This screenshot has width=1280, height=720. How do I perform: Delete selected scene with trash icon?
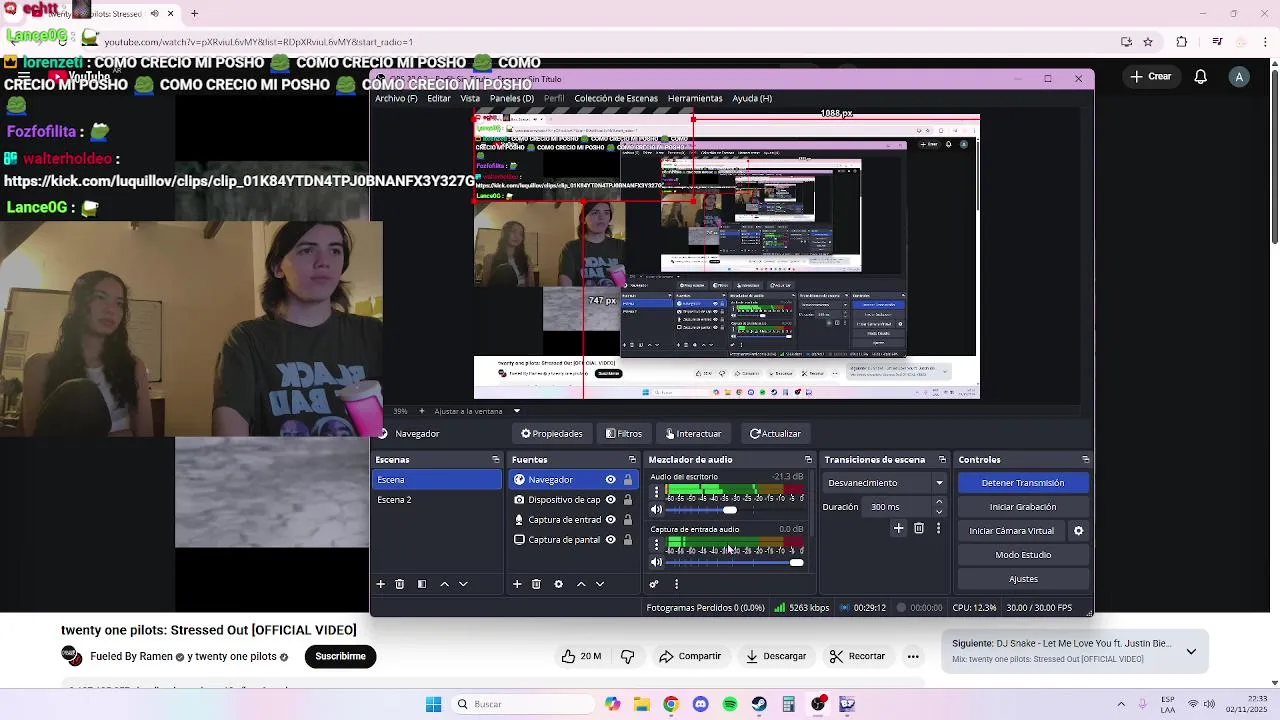pos(399,584)
